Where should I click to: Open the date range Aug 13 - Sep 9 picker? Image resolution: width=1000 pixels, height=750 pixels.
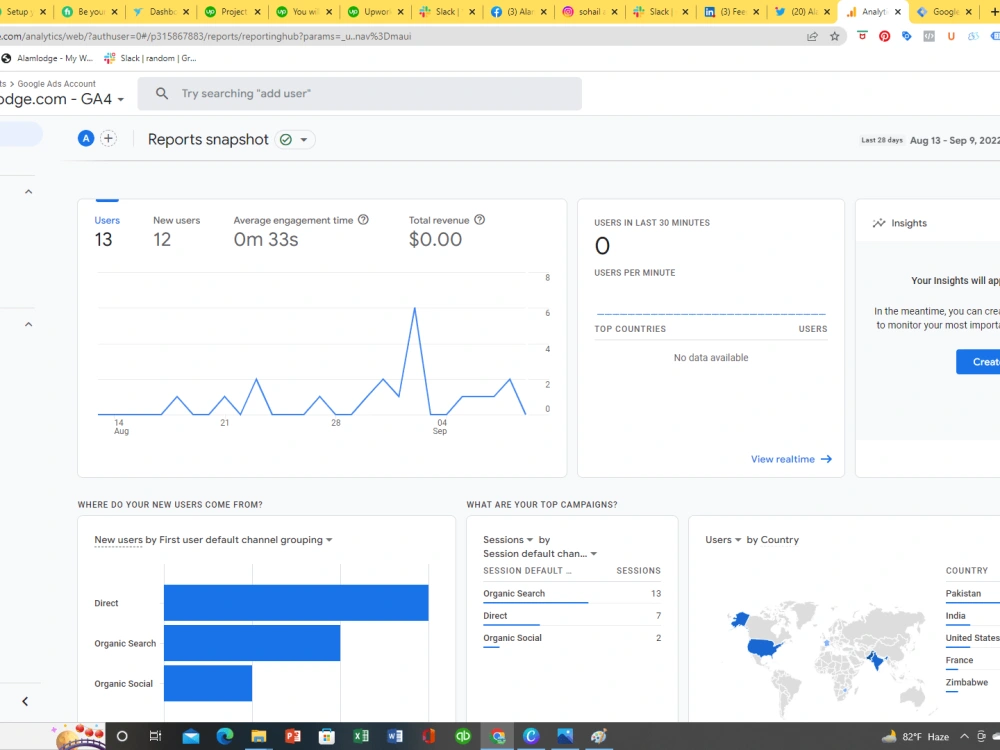[955, 140]
